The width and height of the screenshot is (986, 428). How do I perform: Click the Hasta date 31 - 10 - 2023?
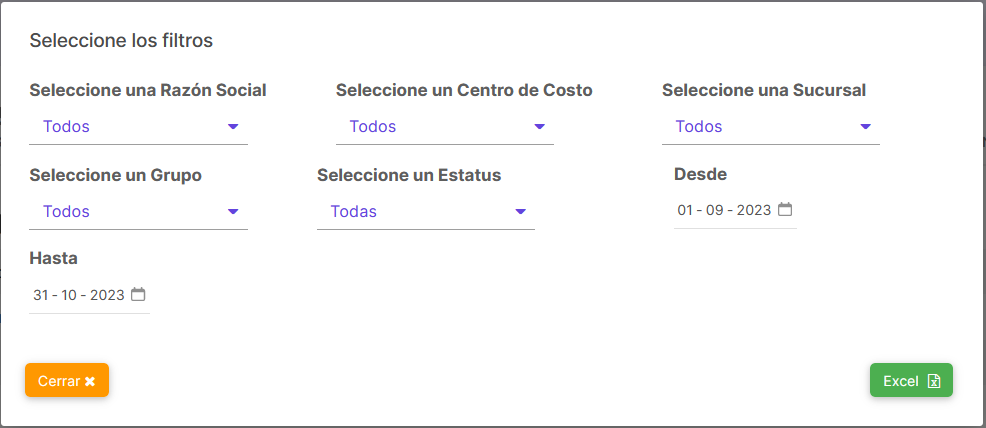(x=79, y=295)
